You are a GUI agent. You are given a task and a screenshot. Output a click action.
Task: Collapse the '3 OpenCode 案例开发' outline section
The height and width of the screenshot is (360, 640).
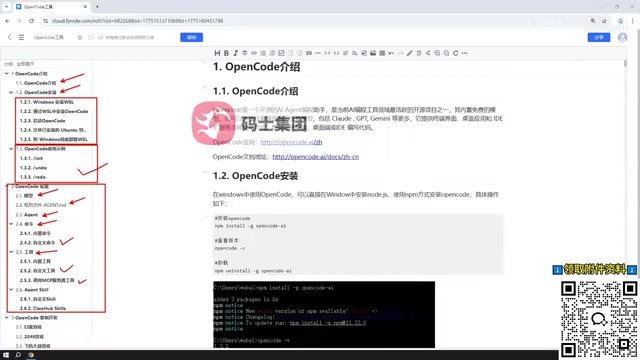7,318
